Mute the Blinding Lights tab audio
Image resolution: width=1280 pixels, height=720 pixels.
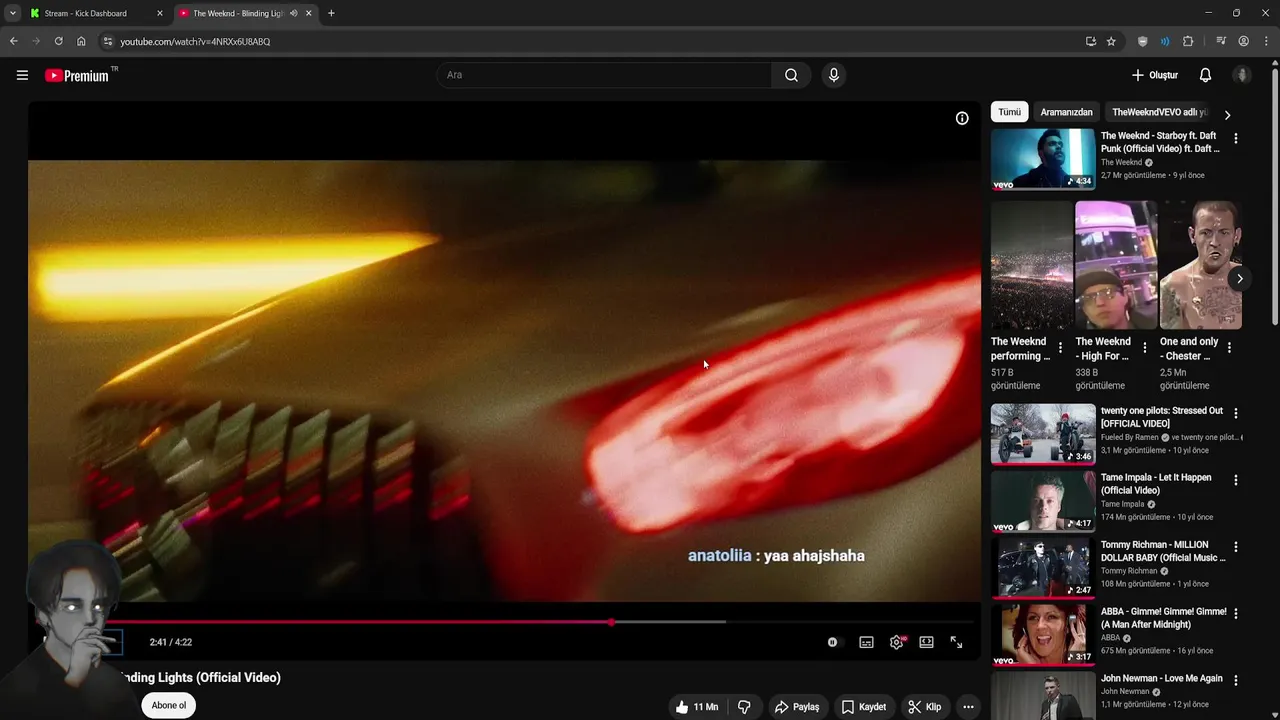coord(293,13)
